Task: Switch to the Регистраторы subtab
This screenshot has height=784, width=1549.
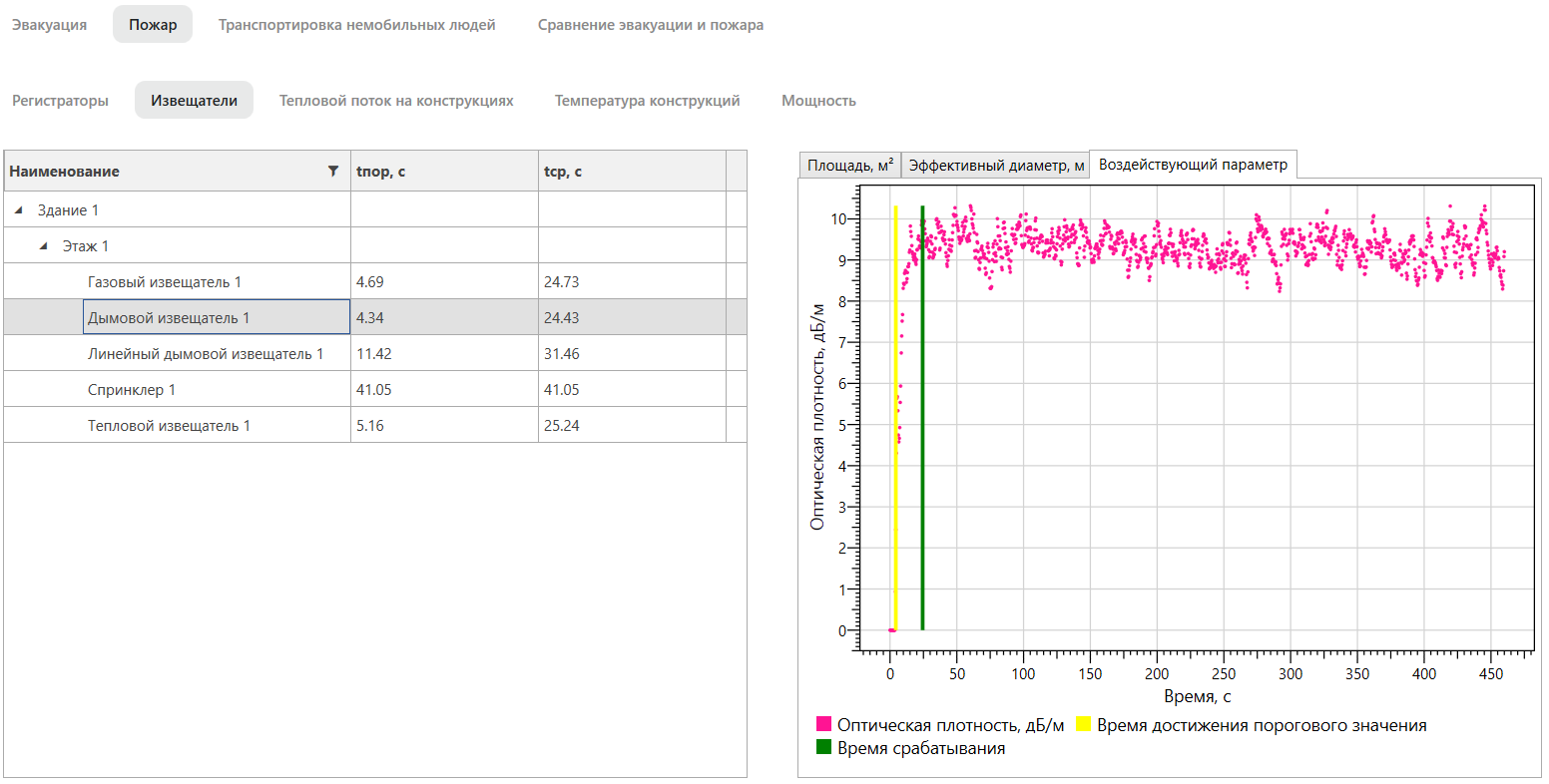Action: point(60,101)
